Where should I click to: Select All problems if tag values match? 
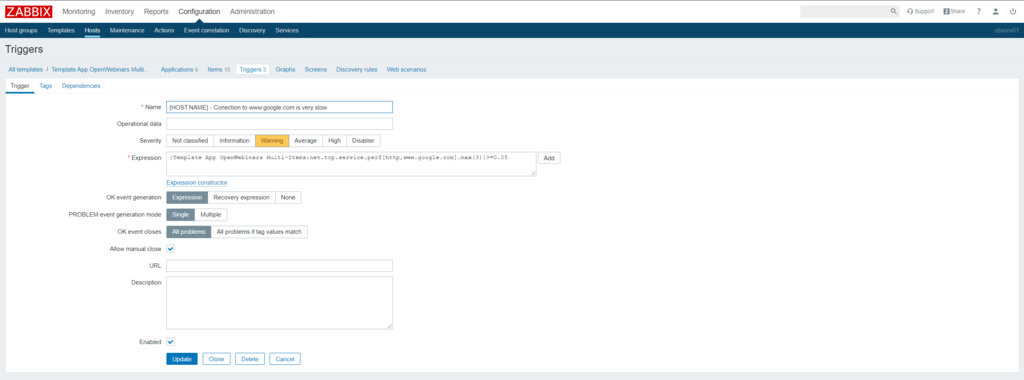(x=259, y=232)
